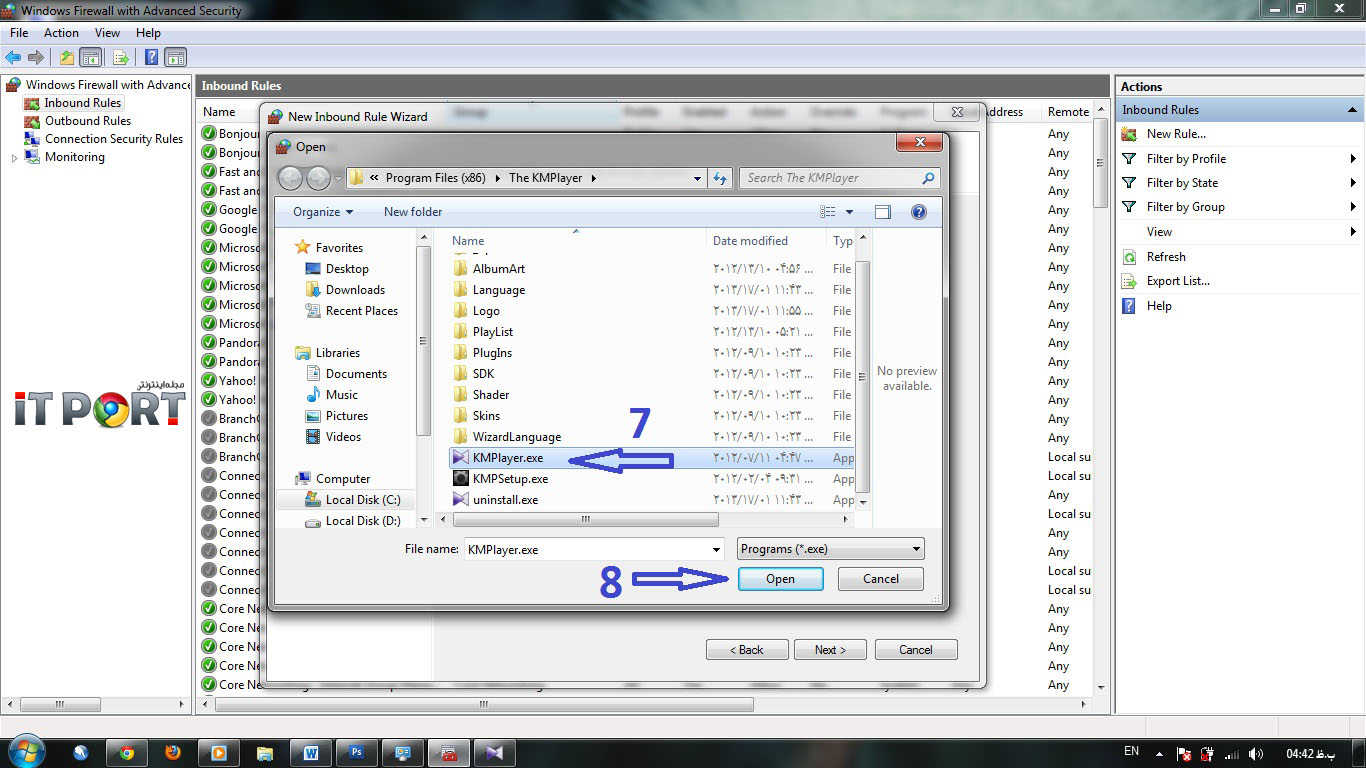Click the File name input field
The image size is (1366, 768).
point(587,549)
